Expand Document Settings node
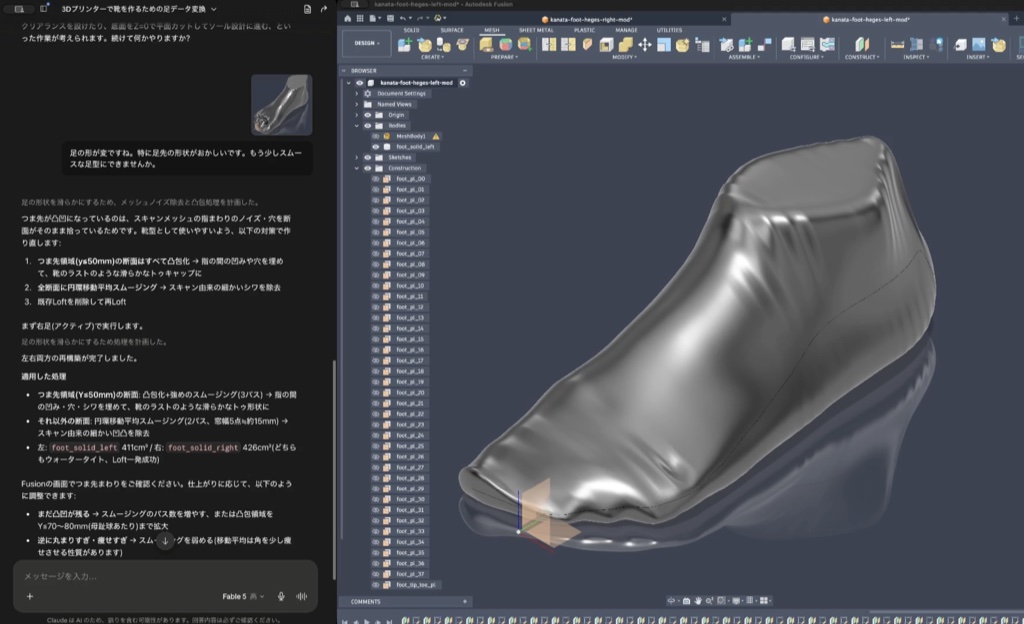 (357, 93)
